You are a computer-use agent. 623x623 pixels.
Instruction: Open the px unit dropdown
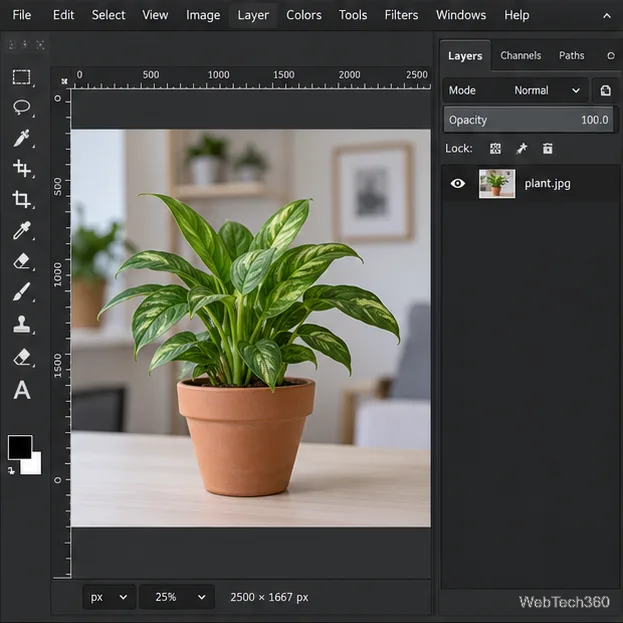pyautogui.click(x=109, y=597)
